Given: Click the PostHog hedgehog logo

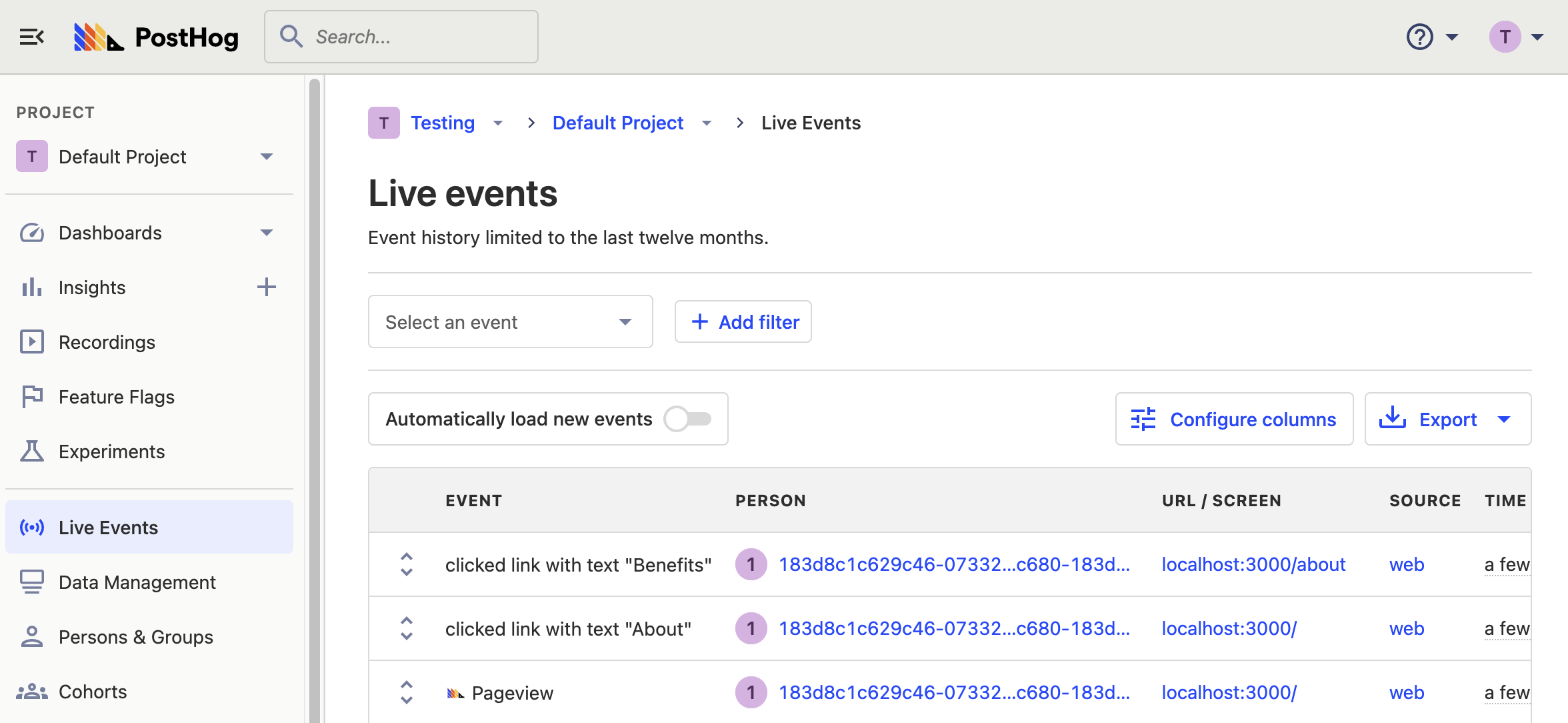Looking at the screenshot, I should 98,37.
